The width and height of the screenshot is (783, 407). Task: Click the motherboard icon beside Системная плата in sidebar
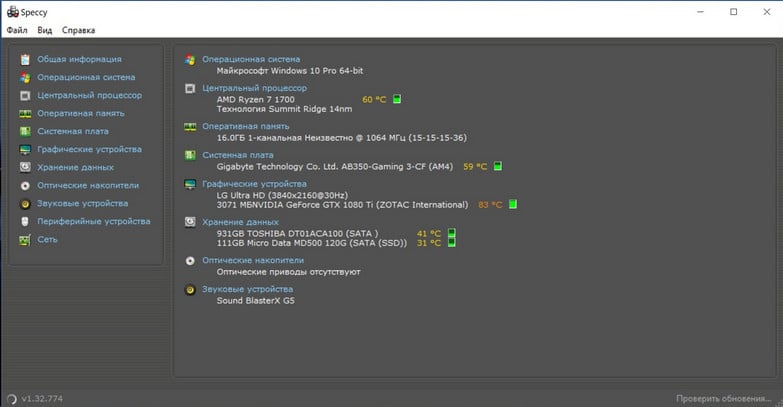tap(25, 131)
